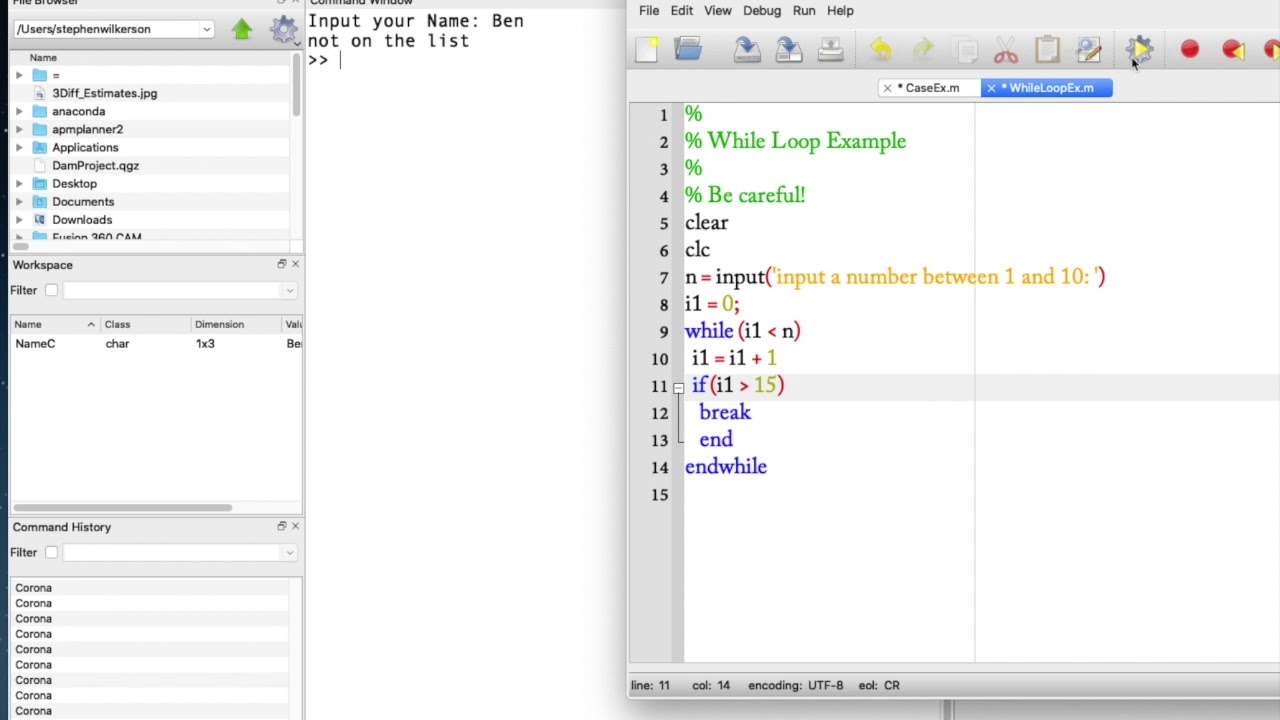Select the DamProject.qgz file
Screen dimensions: 1280x720
(x=95, y=165)
